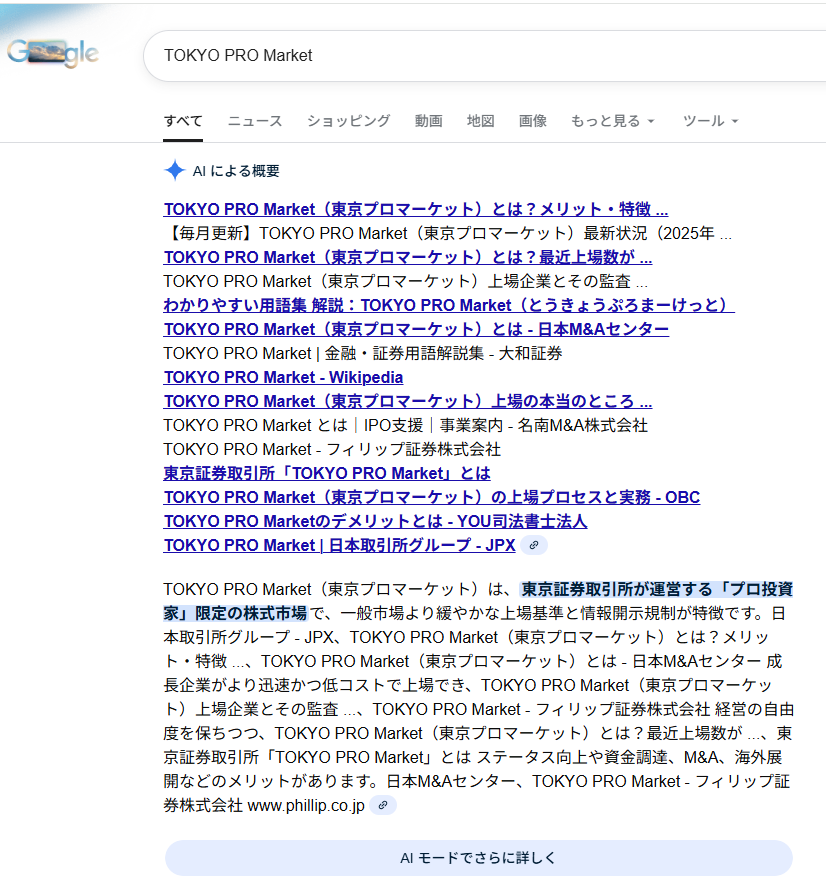The image size is (826, 883).
Task: Open the 上場プロセスと実務 - OBC link
Action: coord(431,497)
